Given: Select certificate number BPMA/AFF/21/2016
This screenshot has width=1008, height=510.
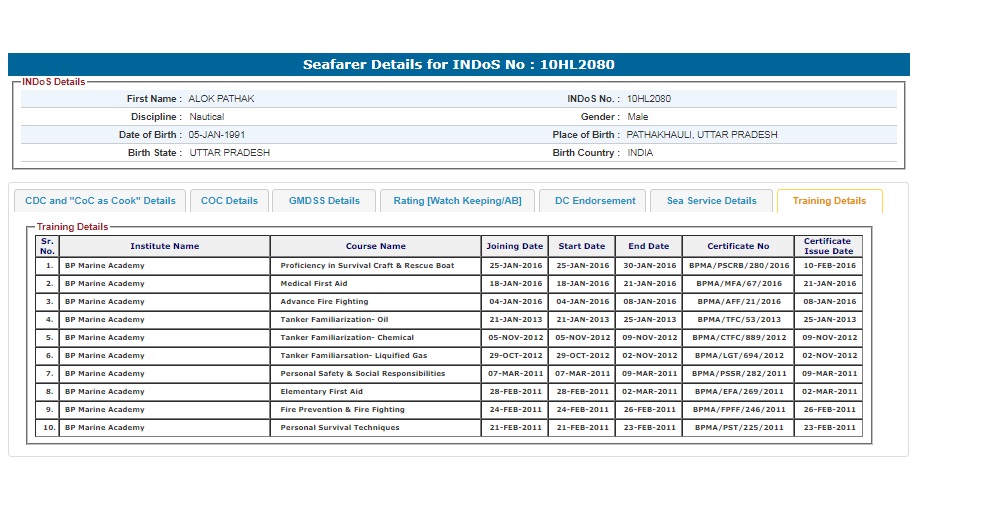Looking at the screenshot, I should 739,302.
